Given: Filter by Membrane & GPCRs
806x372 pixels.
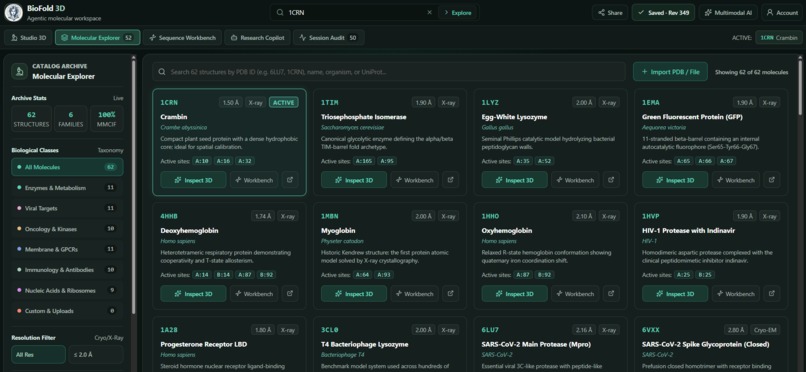Looking at the screenshot, I should [x=67, y=249].
